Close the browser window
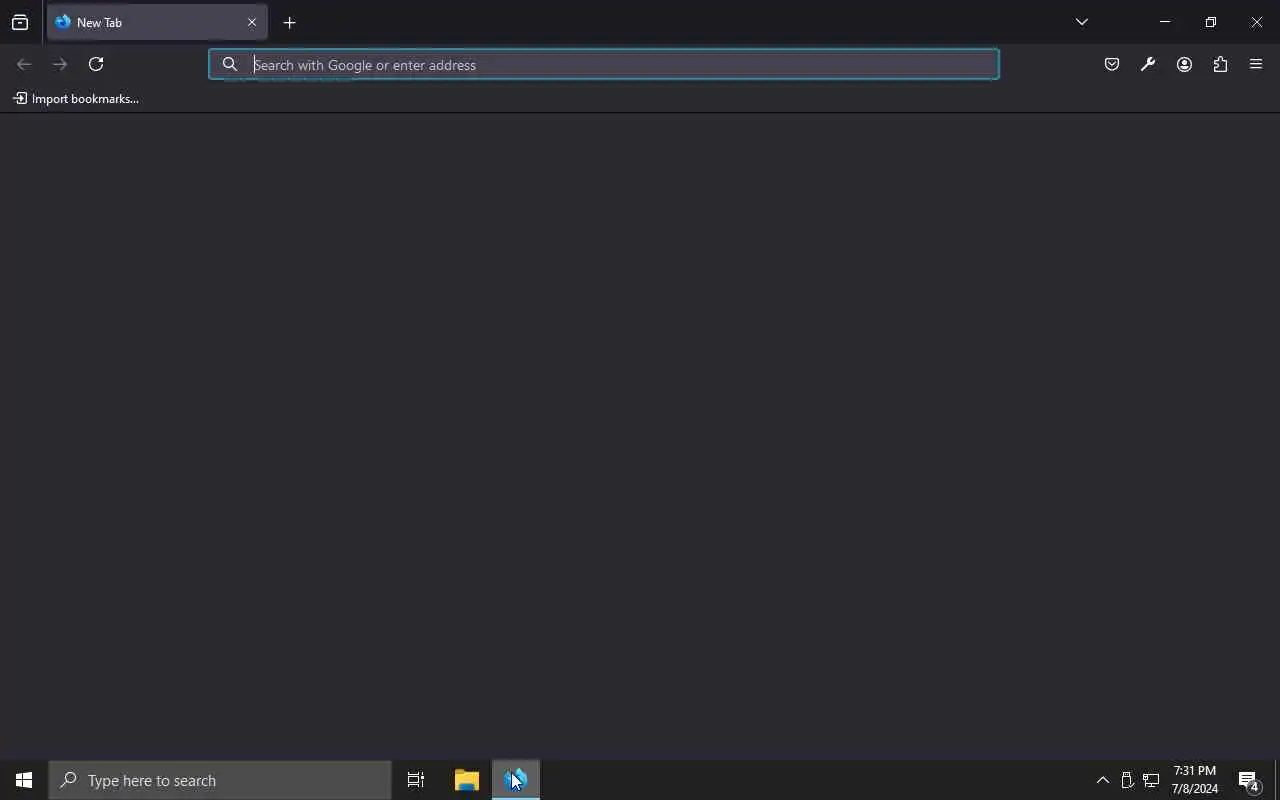 (x=1257, y=22)
